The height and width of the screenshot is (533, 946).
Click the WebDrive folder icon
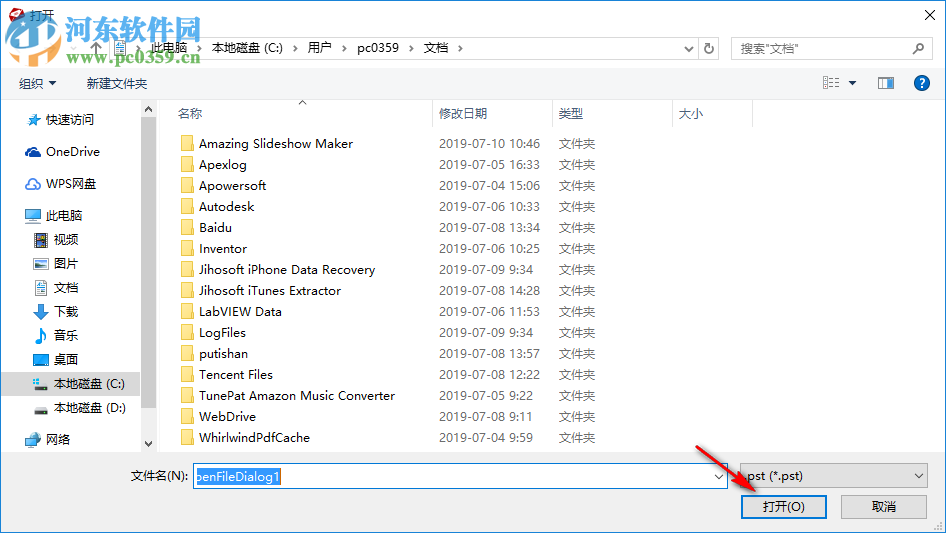tap(187, 417)
